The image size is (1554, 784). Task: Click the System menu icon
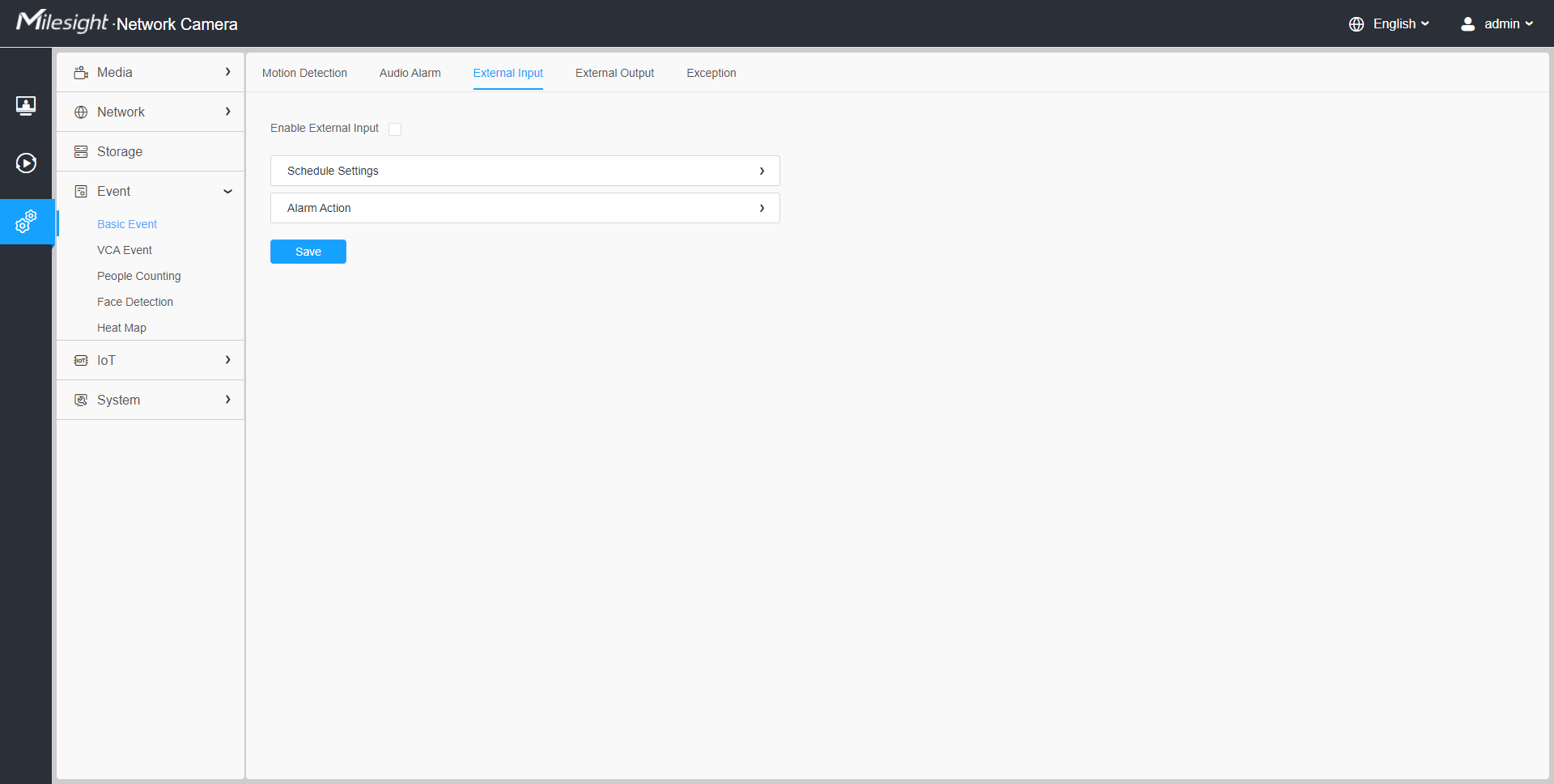pos(81,400)
